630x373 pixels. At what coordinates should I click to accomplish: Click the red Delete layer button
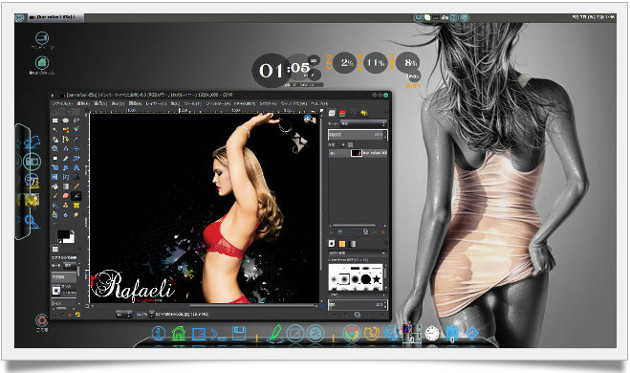(383, 232)
